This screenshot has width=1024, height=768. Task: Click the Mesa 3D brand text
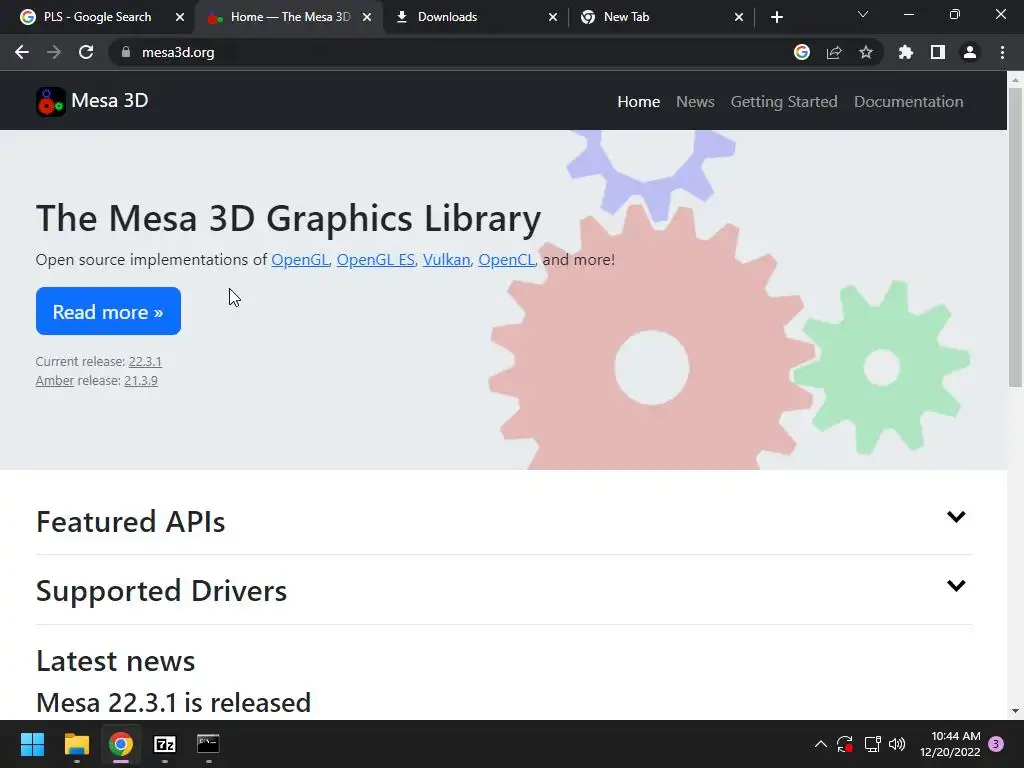click(x=110, y=101)
